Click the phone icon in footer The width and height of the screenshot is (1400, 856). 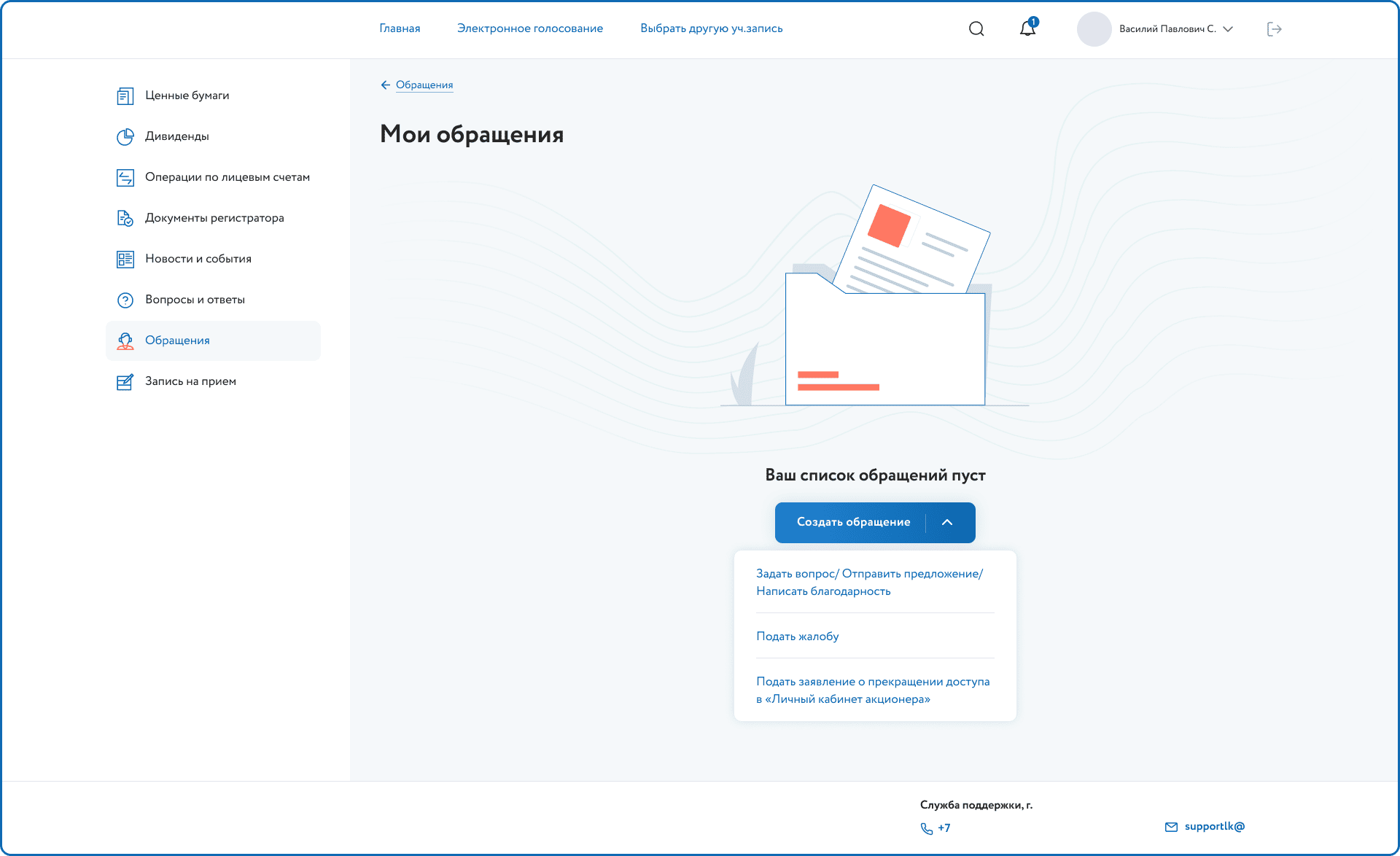click(927, 828)
